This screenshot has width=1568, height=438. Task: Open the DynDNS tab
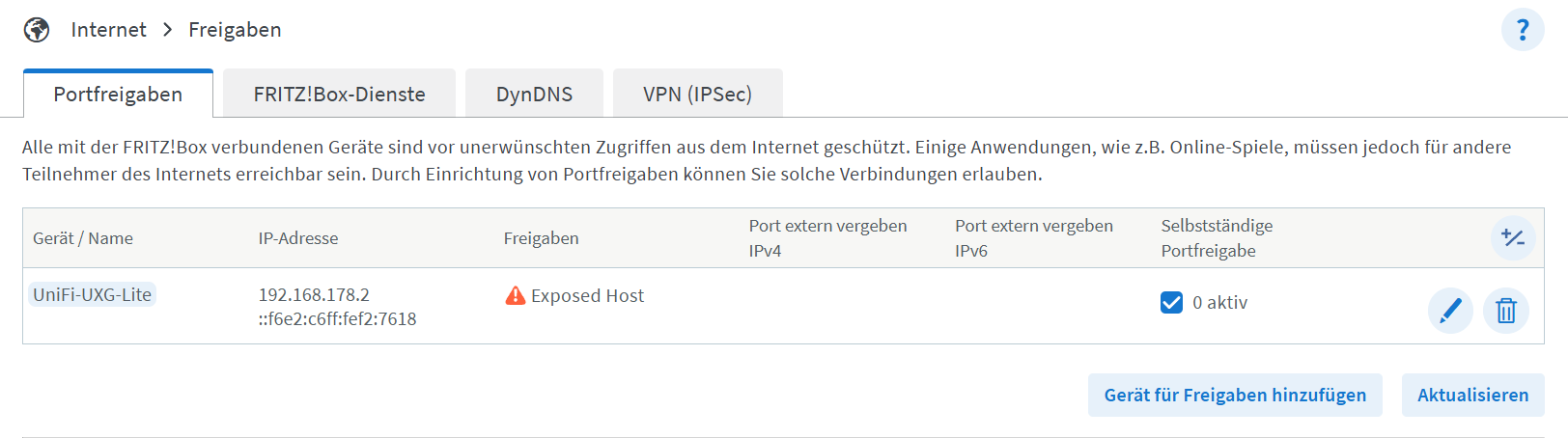pos(534,94)
